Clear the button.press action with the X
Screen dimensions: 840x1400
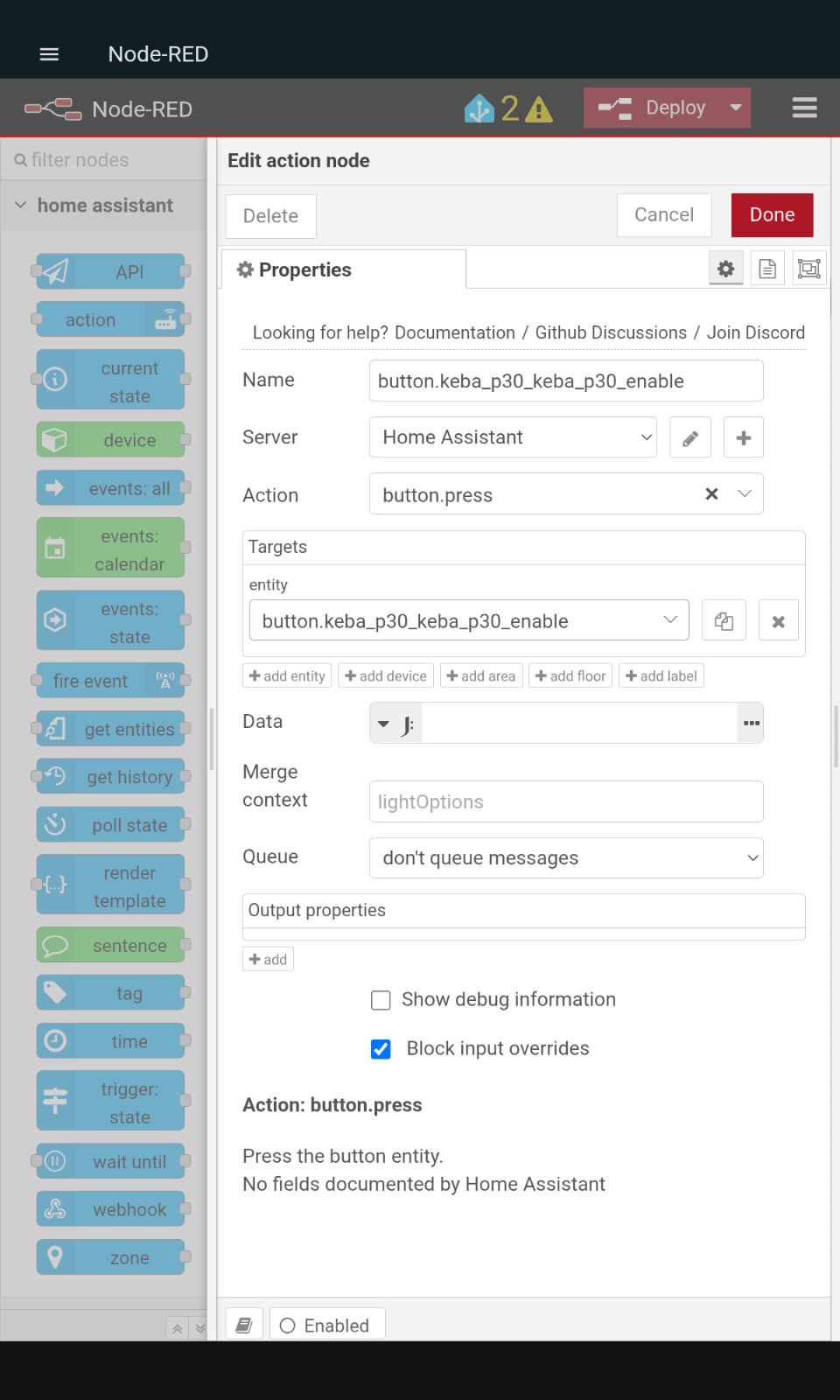point(711,494)
